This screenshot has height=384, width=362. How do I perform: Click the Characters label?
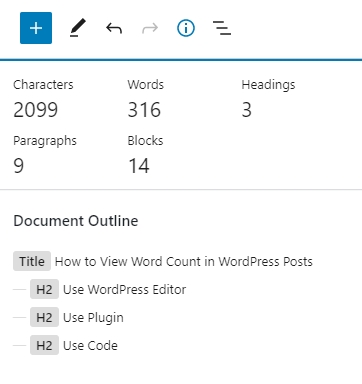pos(43,85)
